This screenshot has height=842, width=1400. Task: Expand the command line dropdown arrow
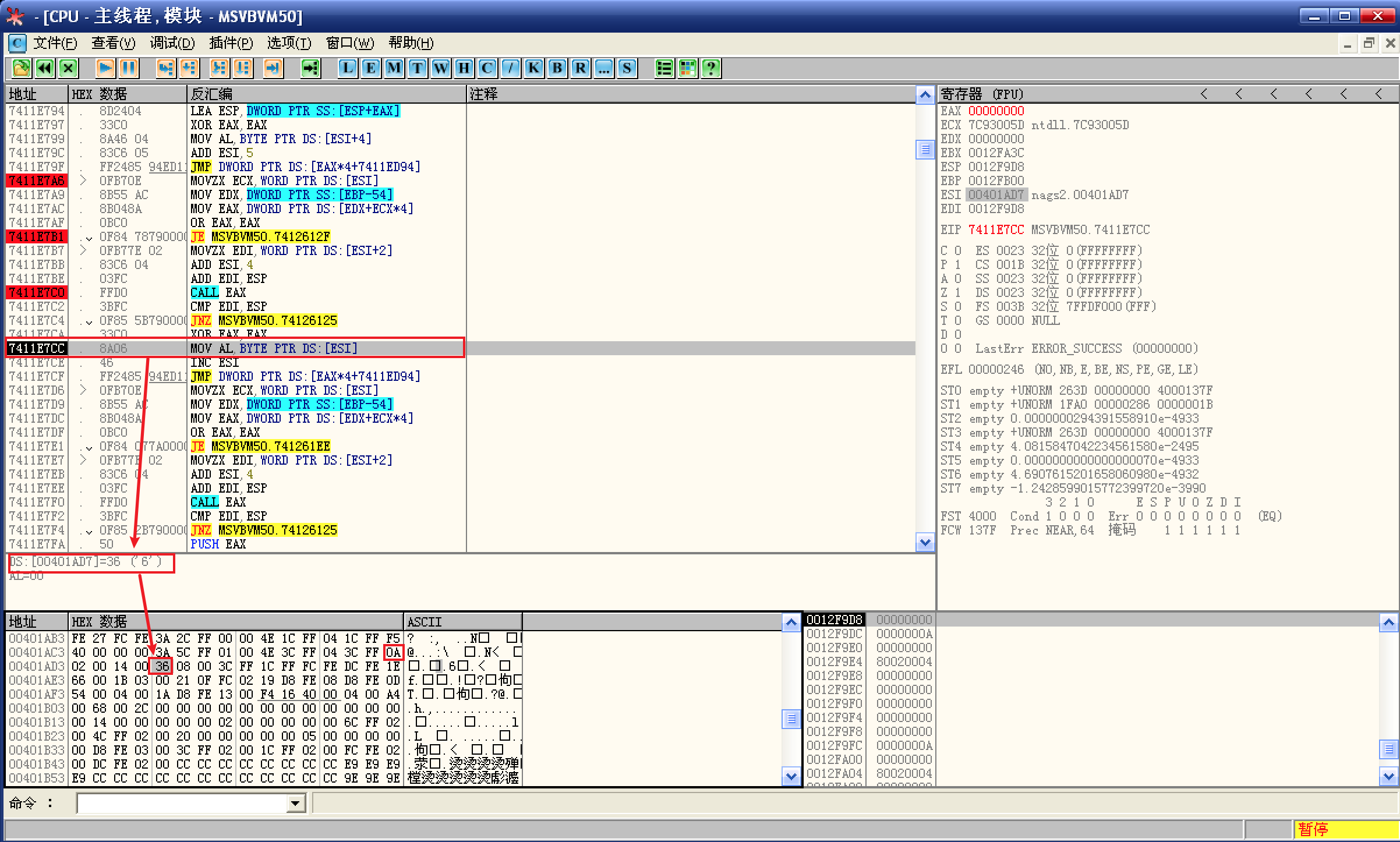coord(295,804)
